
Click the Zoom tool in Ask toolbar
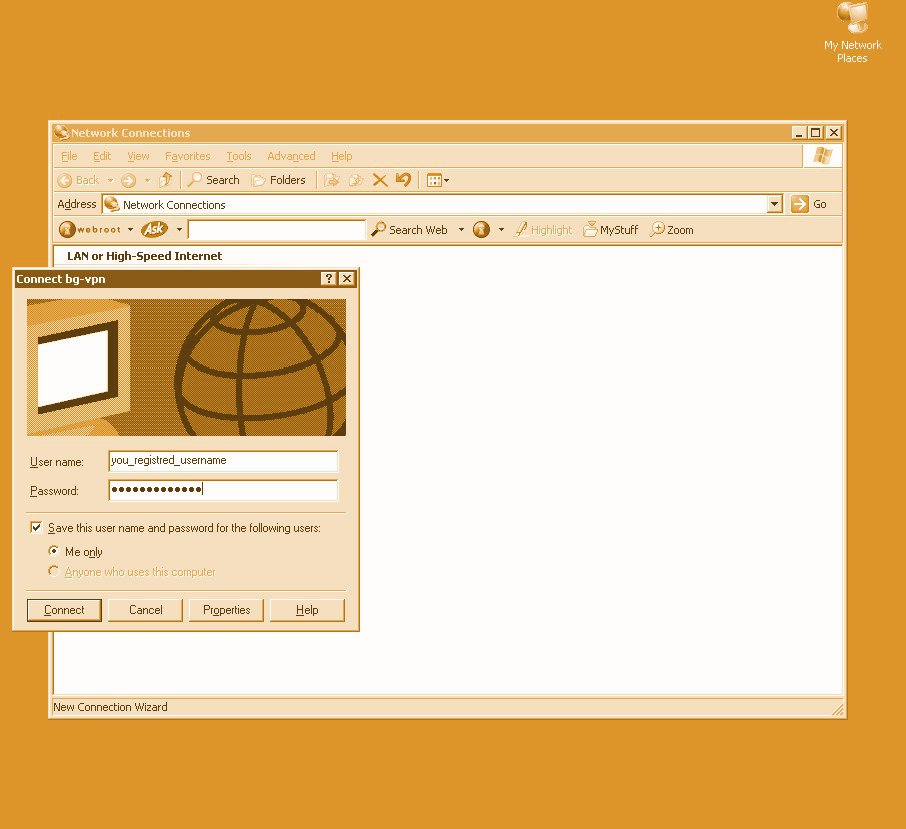[671, 229]
